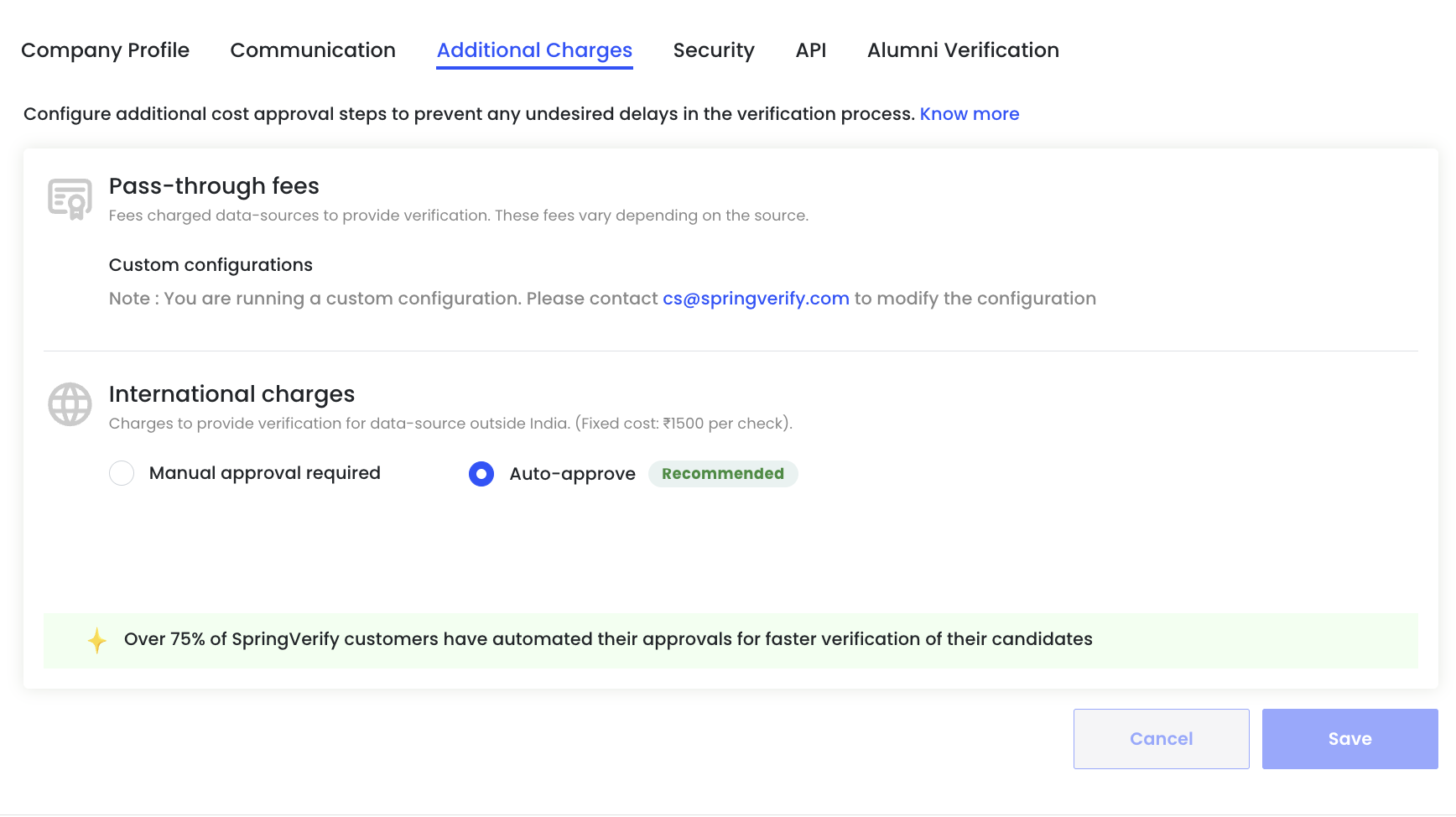
Task: Click the Pass-through fees heading
Action: (214, 186)
